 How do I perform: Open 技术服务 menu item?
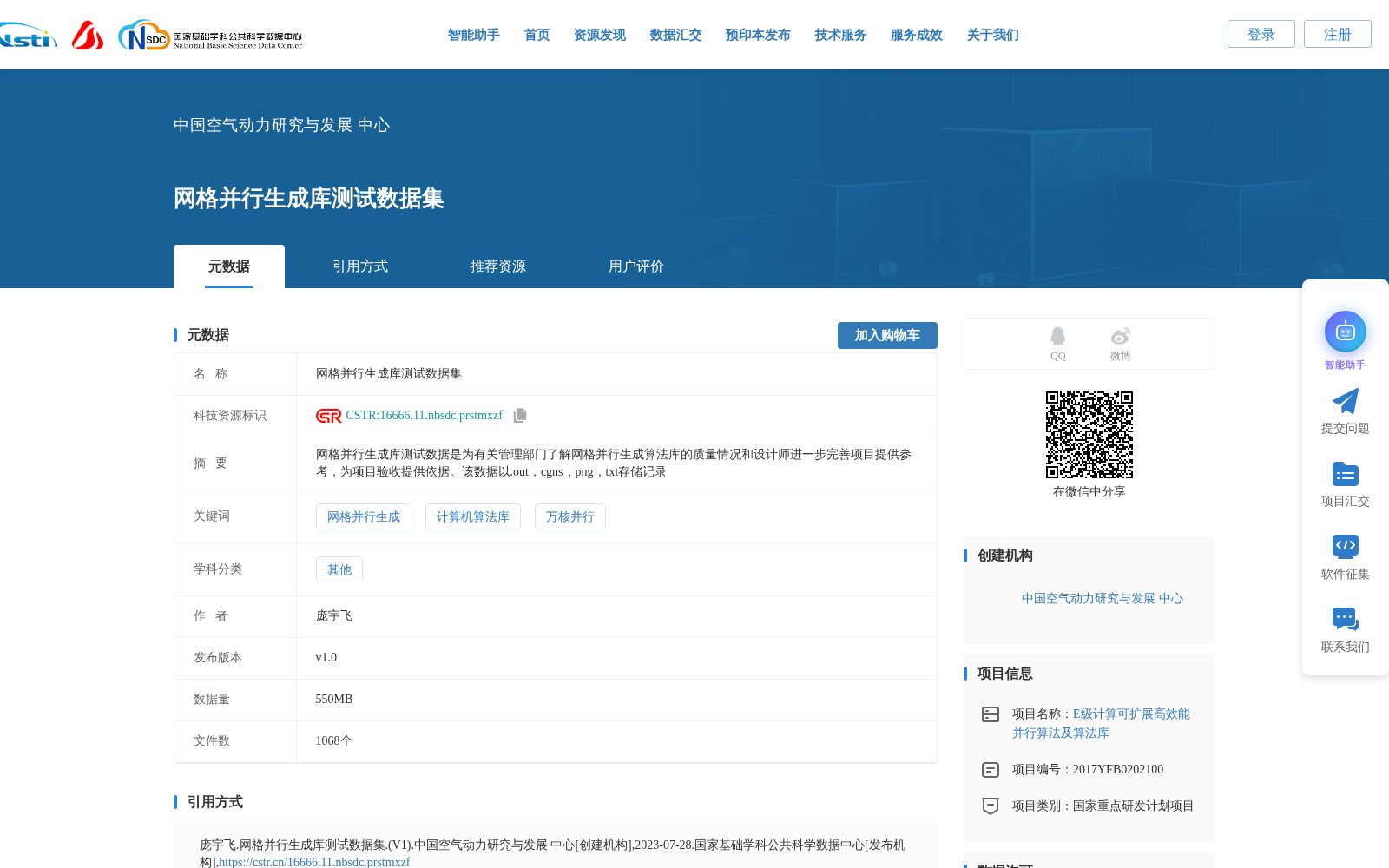click(841, 35)
